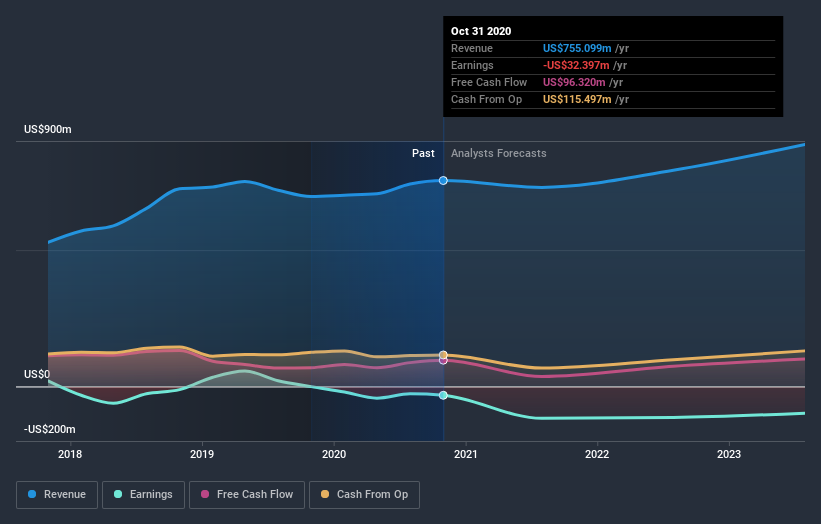Viewport: 821px width, 524px height.
Task: Click the US$900m y-axis label
Action: (x=48, y=129)
